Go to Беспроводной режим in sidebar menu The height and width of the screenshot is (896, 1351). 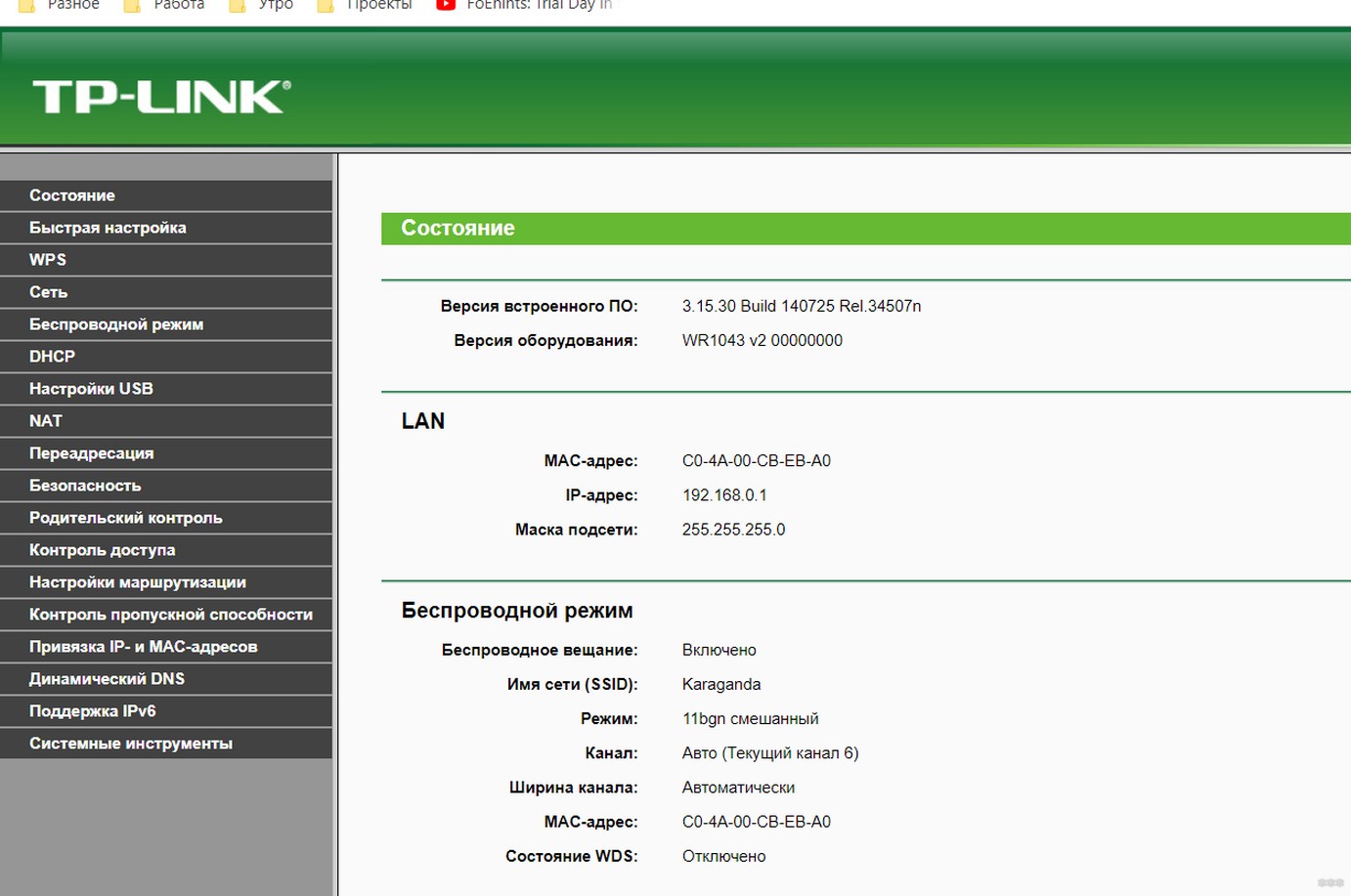166,324
